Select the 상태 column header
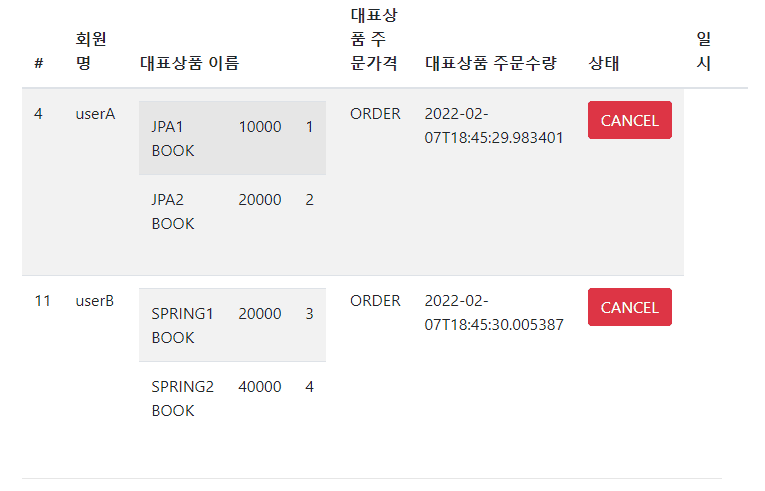Image resolution: width=765 pixels, height=491 pixels. [604, 63]
